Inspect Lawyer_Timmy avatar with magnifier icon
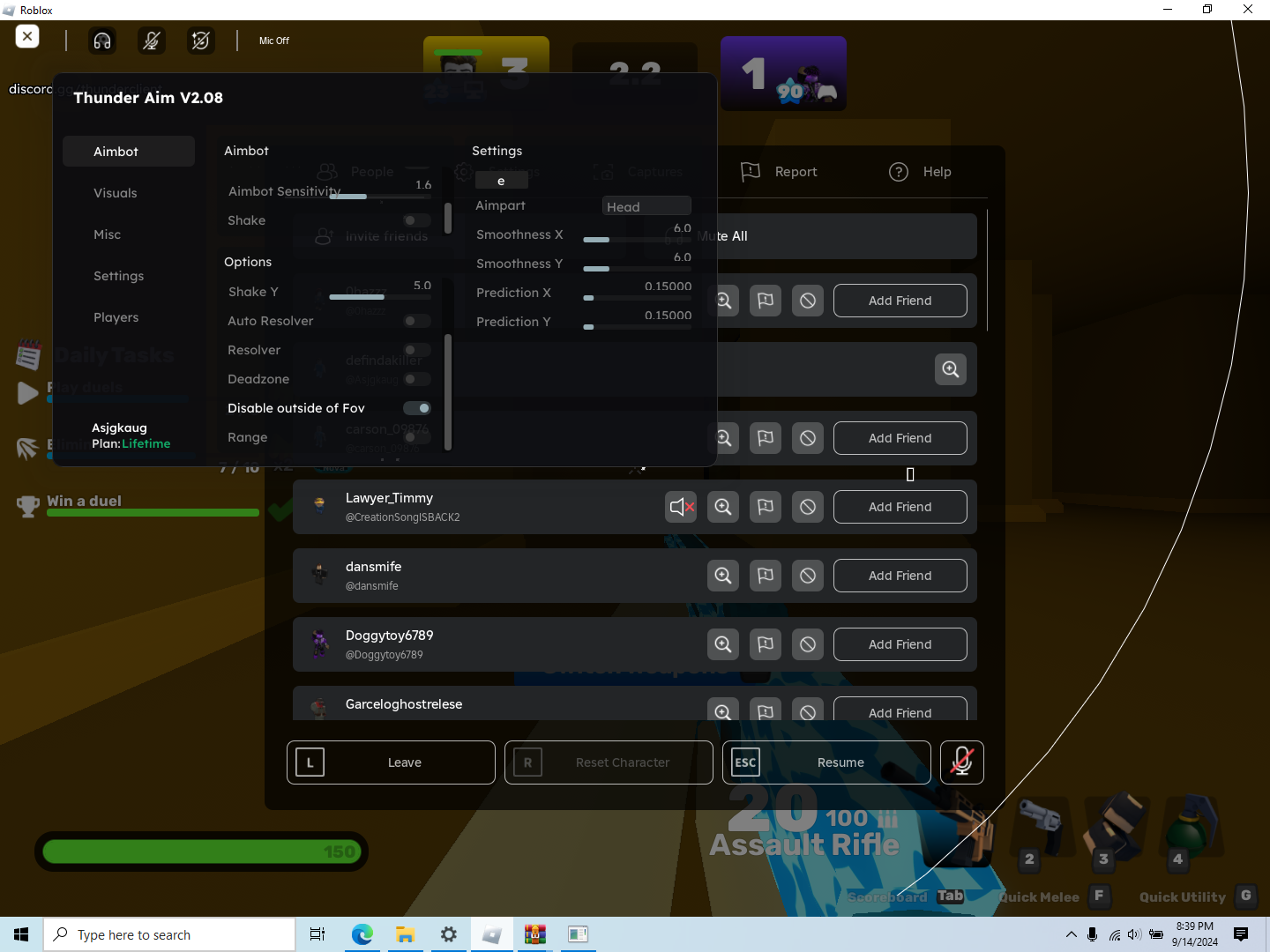Screen dimensions: 1270x952 [x=723, y=507]
